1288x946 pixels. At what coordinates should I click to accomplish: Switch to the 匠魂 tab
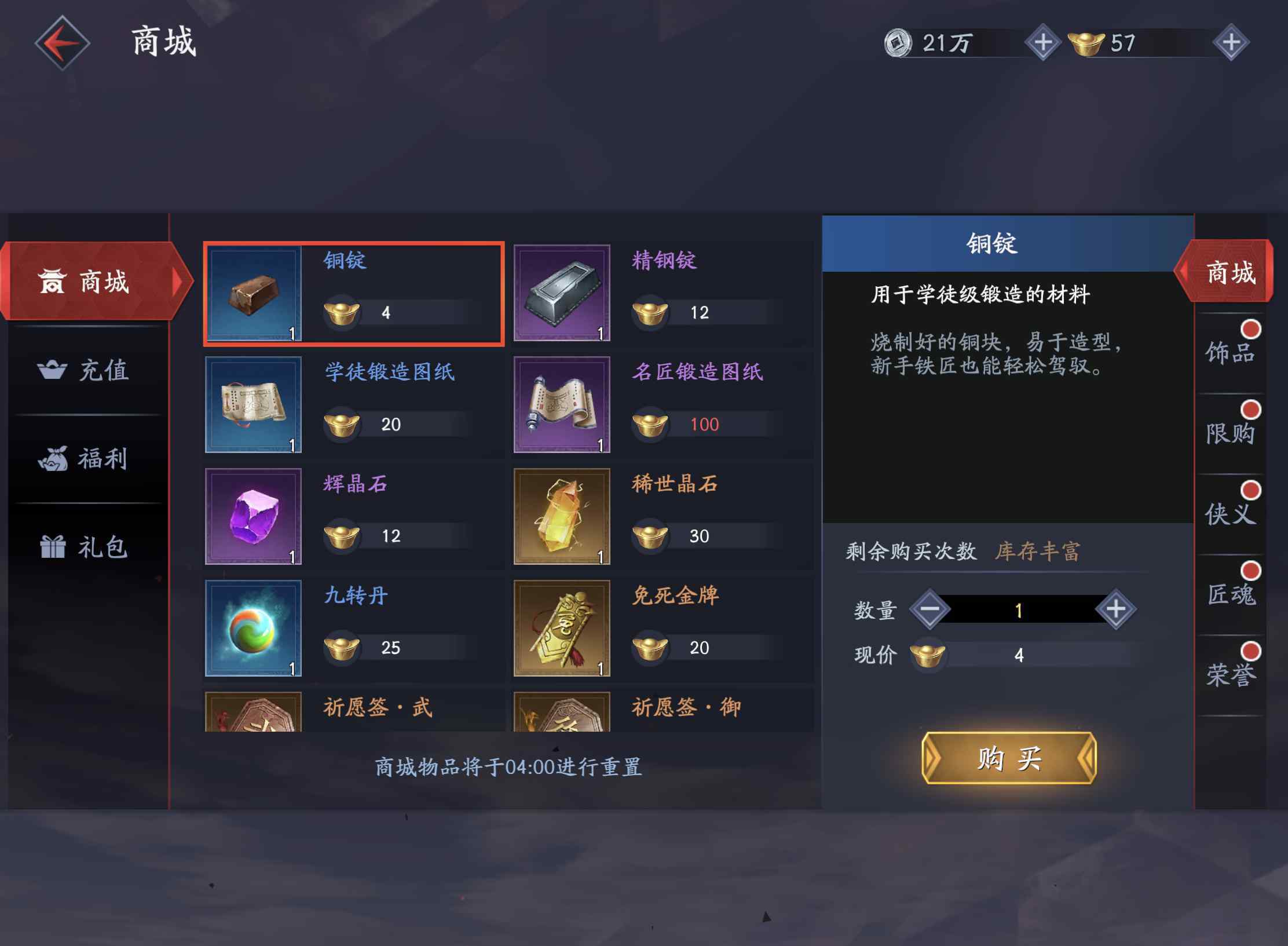[1230, 594]
